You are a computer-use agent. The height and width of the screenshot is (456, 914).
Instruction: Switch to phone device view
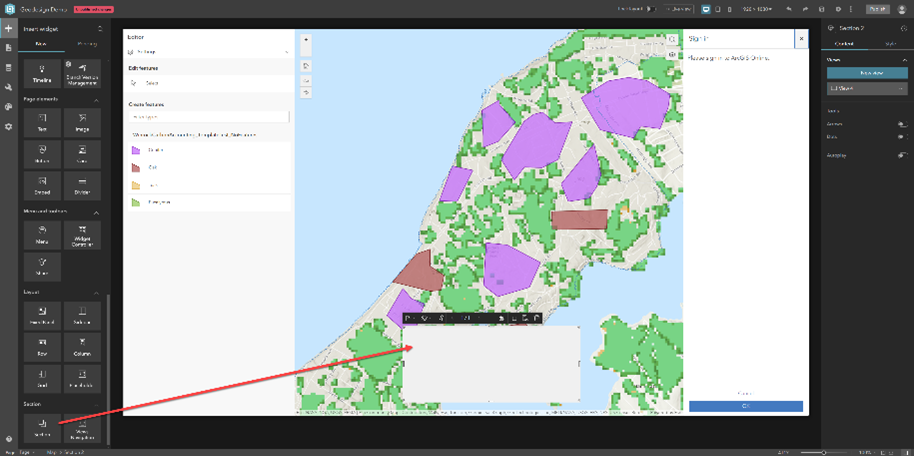pyautogui.click(x=729, y=9)
